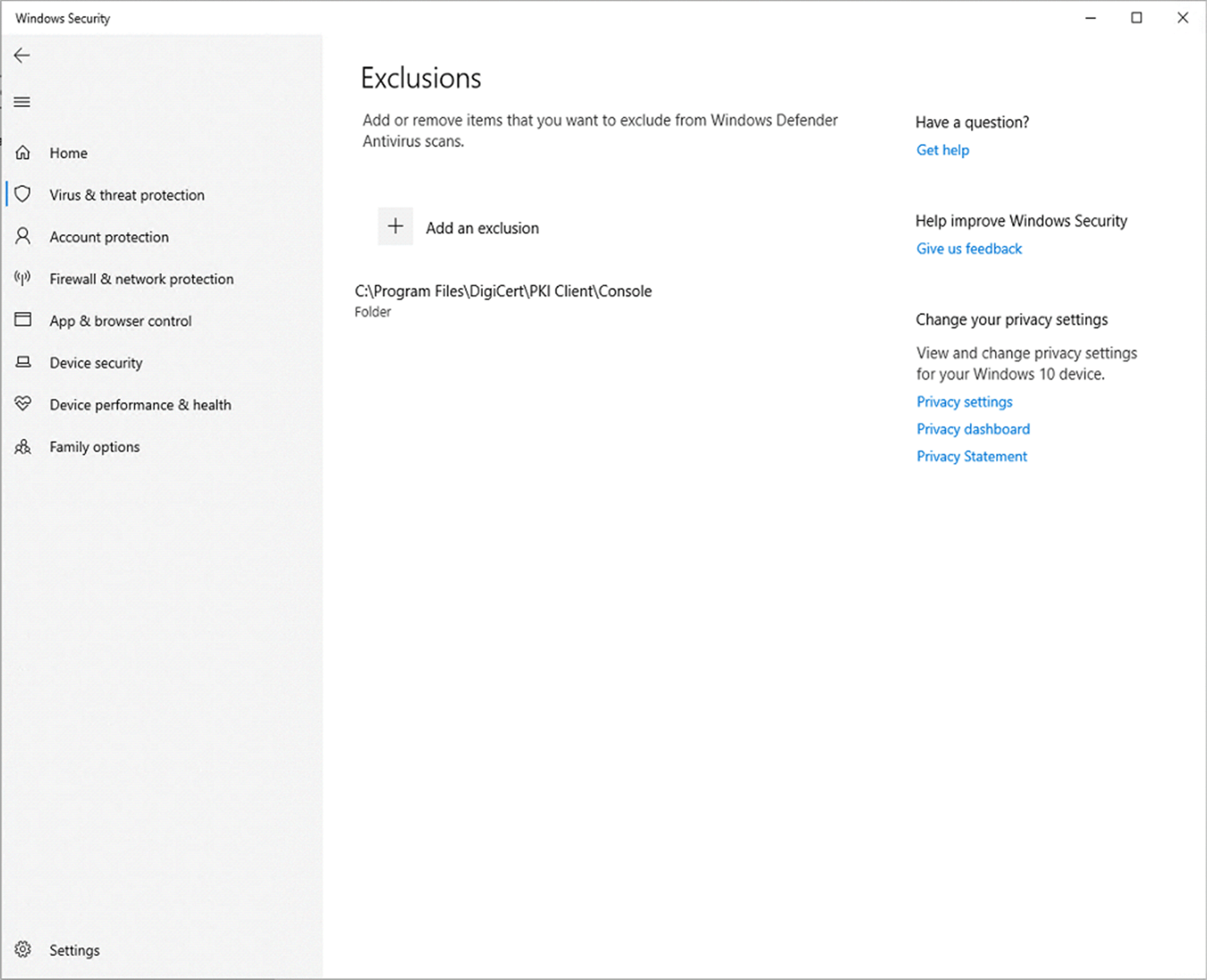The height and width of the screenshot is (980, 1207).
Task: Click the App & browser control window icon
Action: (x=23, y=320)
